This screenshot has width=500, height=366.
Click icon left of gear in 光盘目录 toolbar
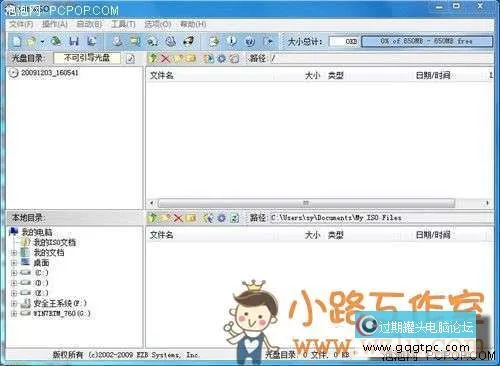click(x=209, y=59)
